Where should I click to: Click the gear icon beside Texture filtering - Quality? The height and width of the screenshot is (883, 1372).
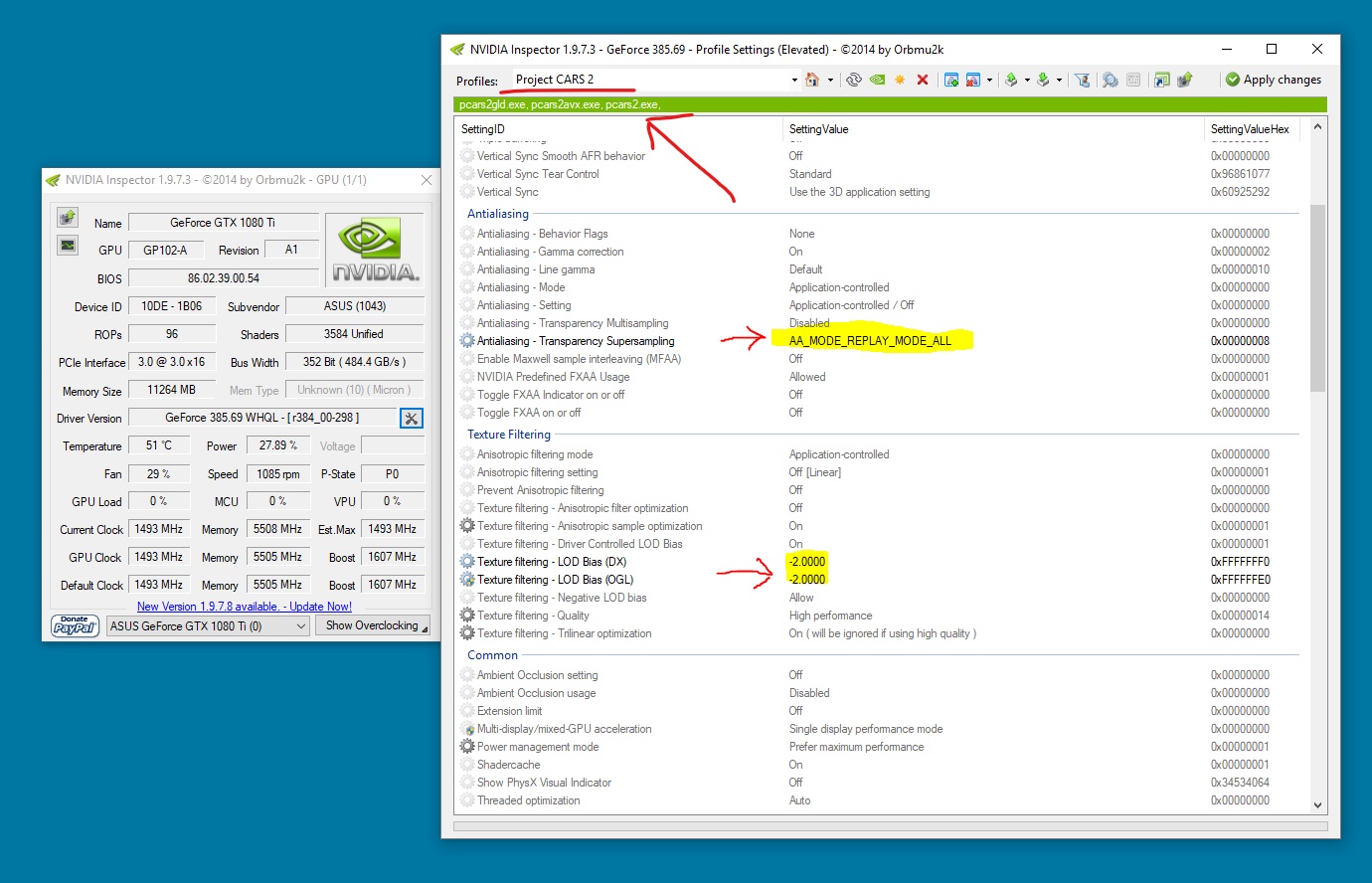pyautogui.click(x=467, y=616)
